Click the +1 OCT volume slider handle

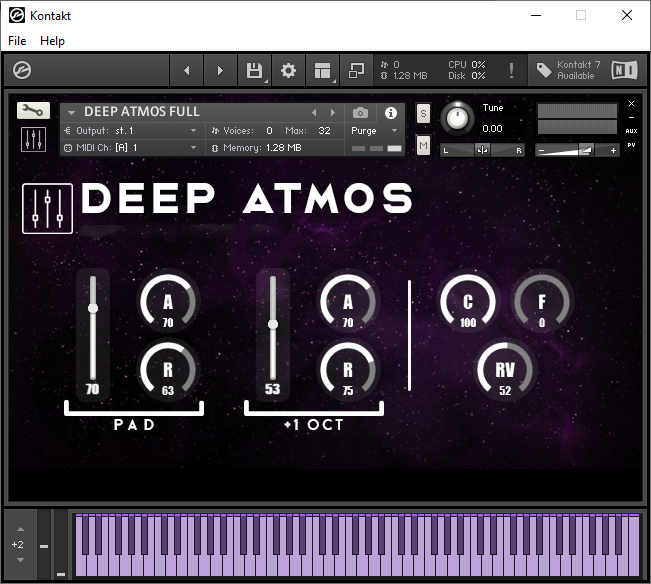[x=273, y=324]
